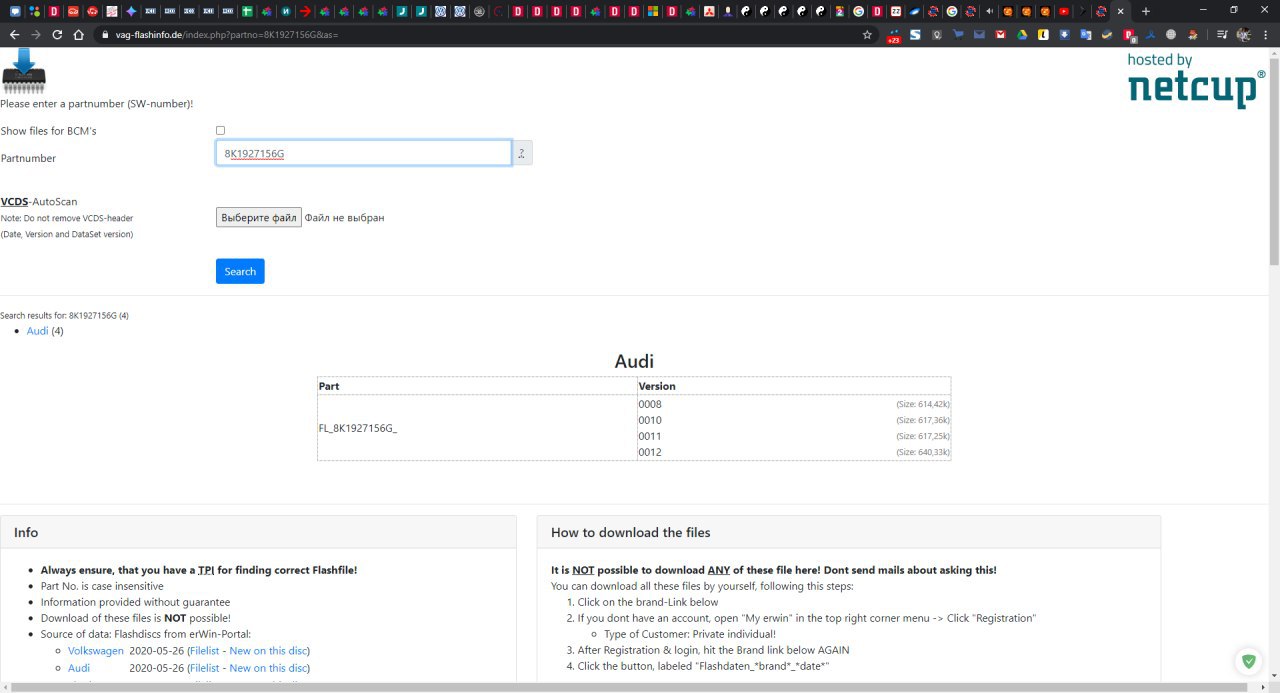Viewport: 1280px width, 693px height.
Task: Open the media controls icon
Action: click(1222, 34)
